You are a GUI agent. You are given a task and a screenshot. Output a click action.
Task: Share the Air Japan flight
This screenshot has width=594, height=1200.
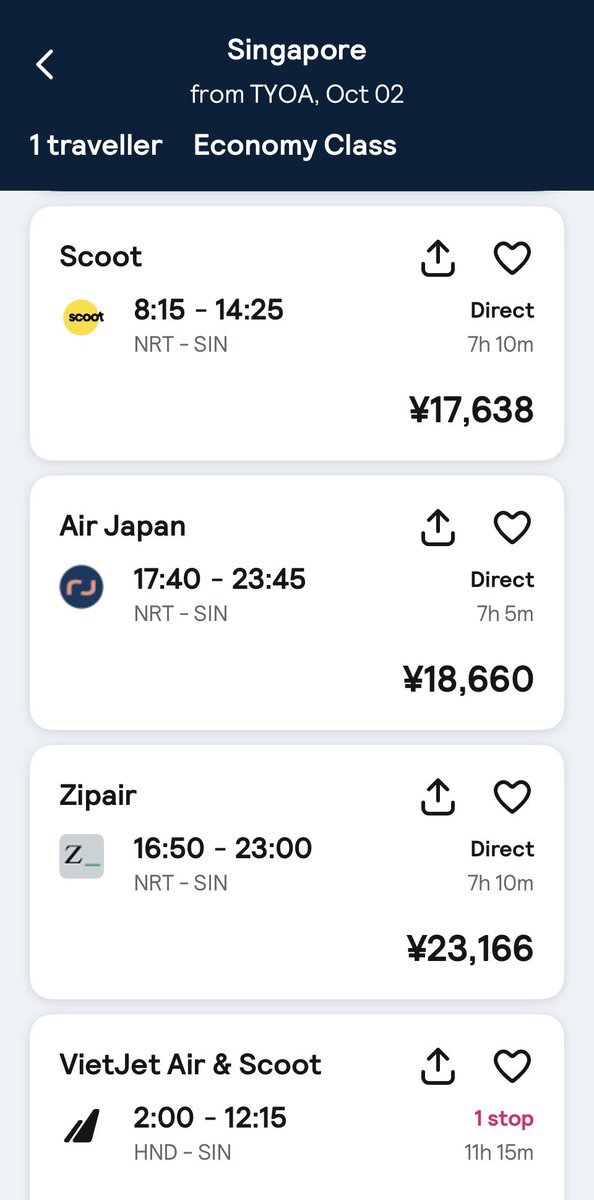(x=437, y=527)
